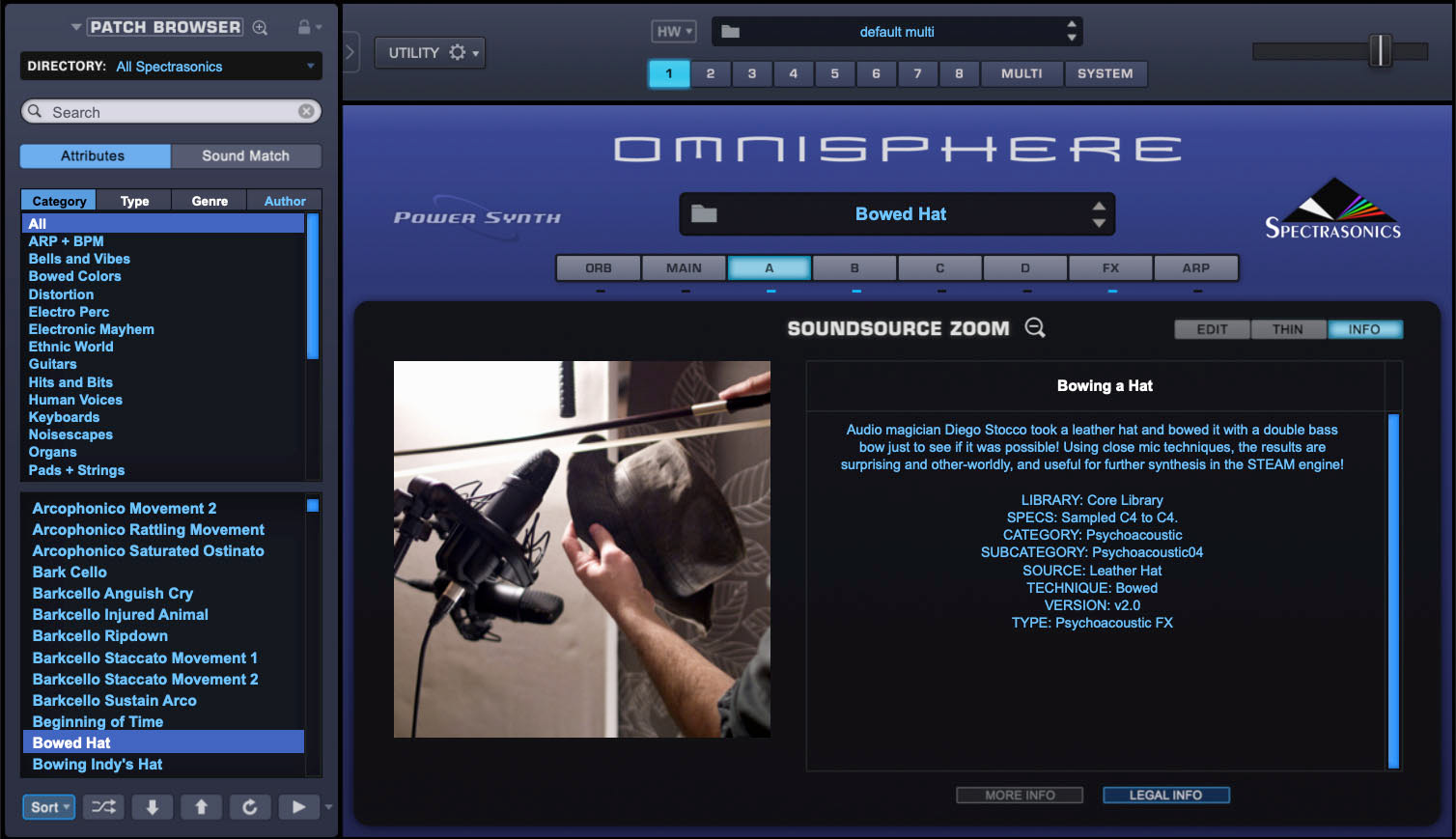Click the Patch Browser lock icon
1456x839 pixels.
304,27
